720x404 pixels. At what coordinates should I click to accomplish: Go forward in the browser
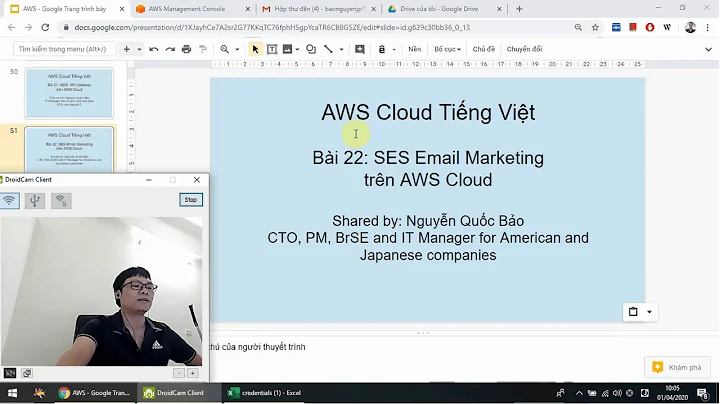click(28, 28)
